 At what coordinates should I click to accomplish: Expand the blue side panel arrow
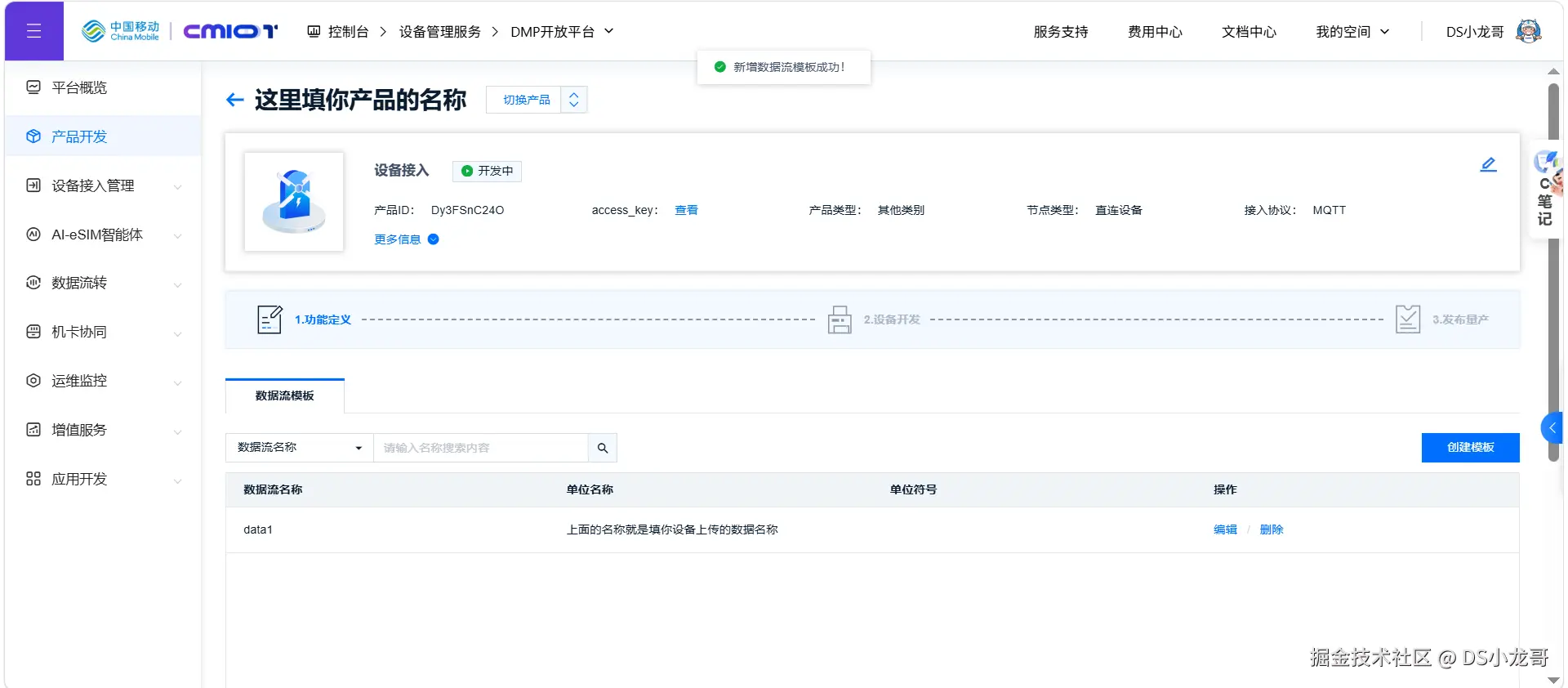(x=1552, y=428)
